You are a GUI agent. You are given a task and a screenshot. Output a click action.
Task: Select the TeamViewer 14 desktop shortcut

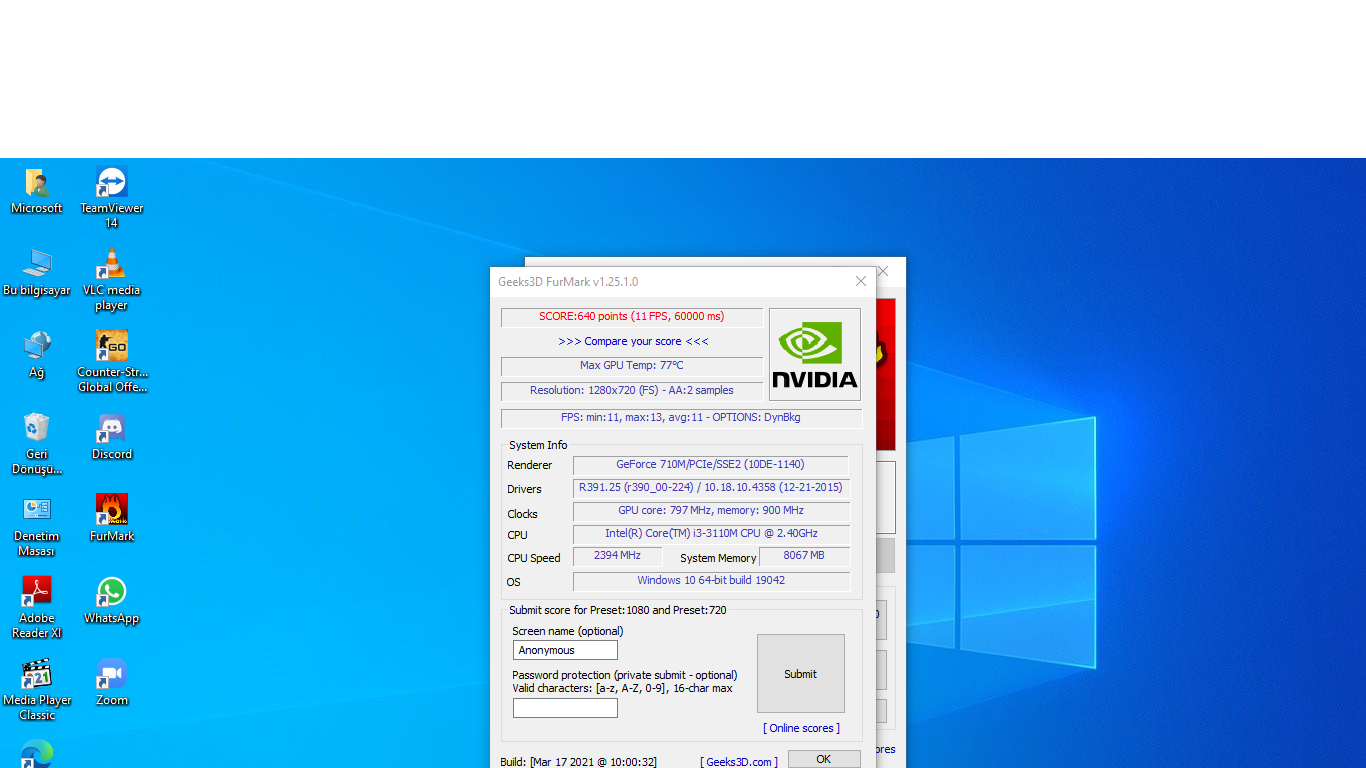point(112,198)
